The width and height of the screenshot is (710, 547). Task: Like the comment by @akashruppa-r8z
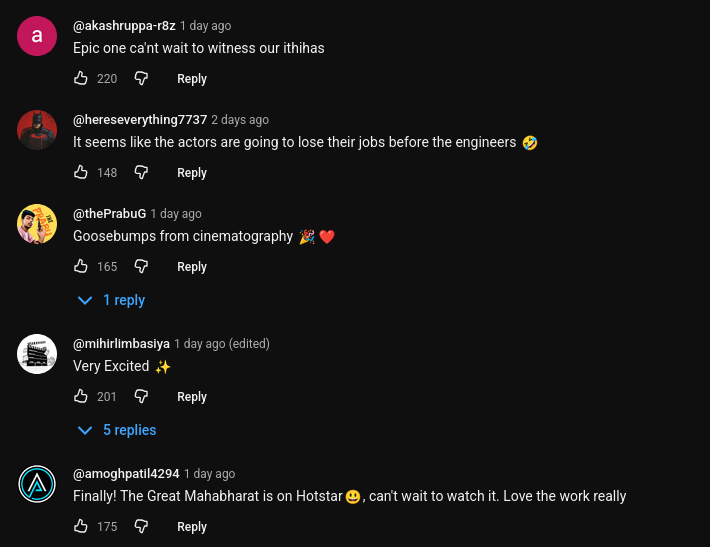click(81, 78)
